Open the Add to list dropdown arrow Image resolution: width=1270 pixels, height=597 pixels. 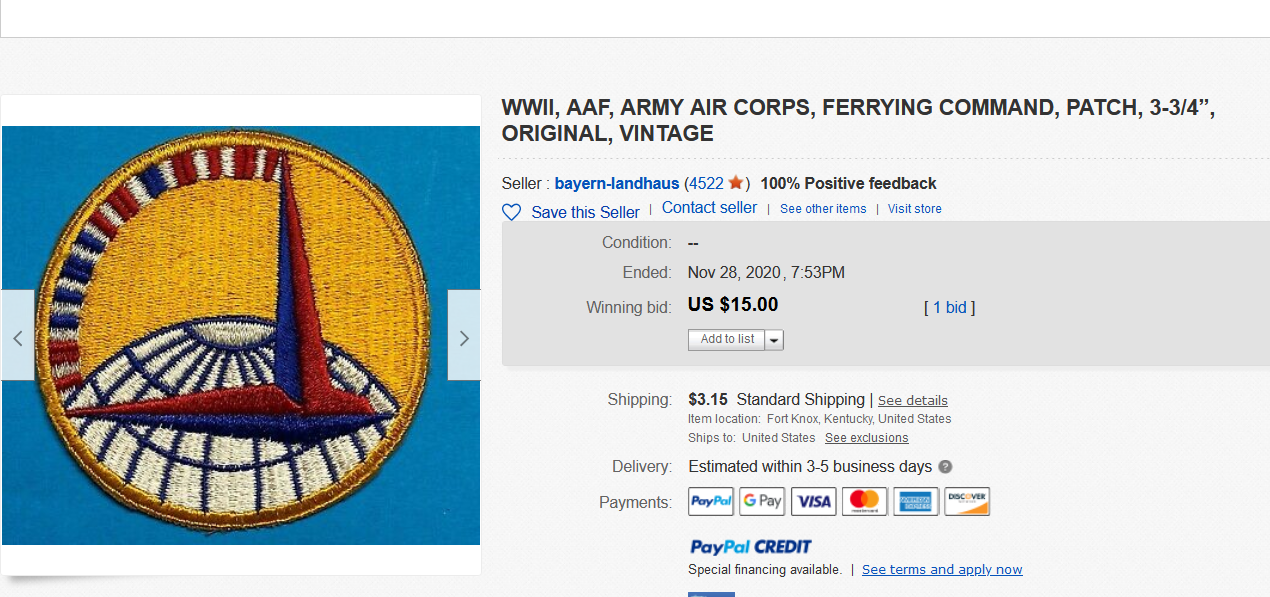click(774, 339)
